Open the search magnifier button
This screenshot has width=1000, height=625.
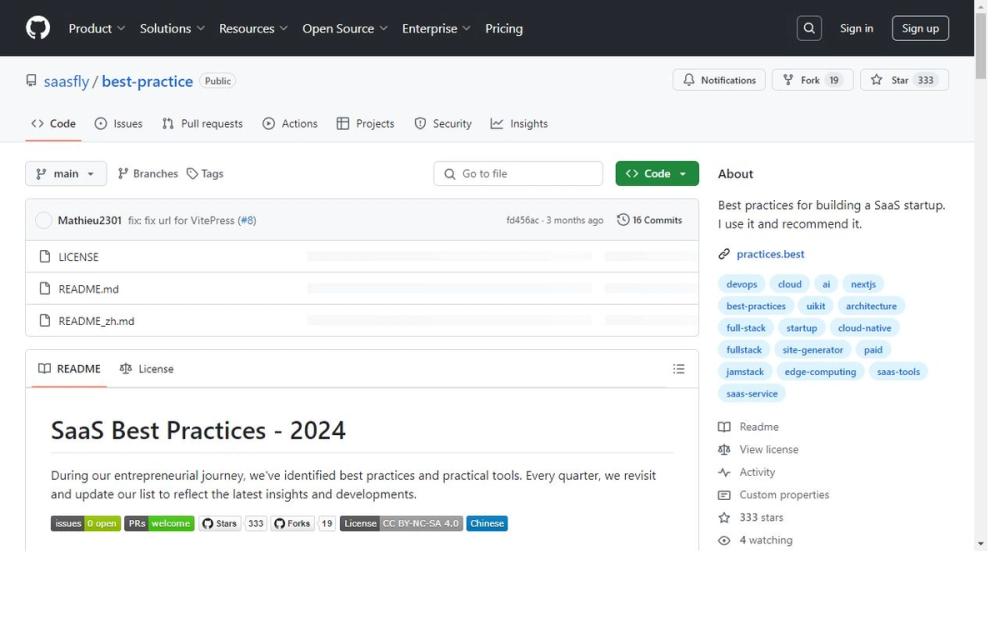point(809,28)
